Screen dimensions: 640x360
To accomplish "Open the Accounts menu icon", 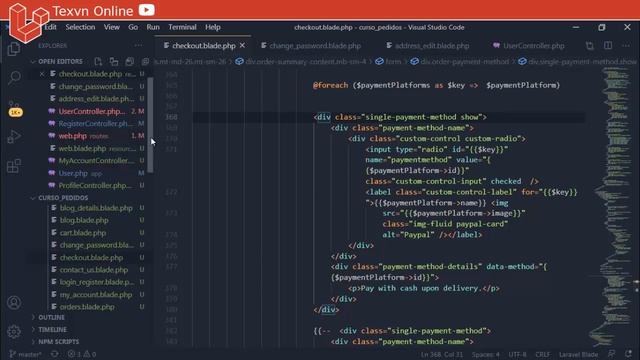I will point(14,302).
